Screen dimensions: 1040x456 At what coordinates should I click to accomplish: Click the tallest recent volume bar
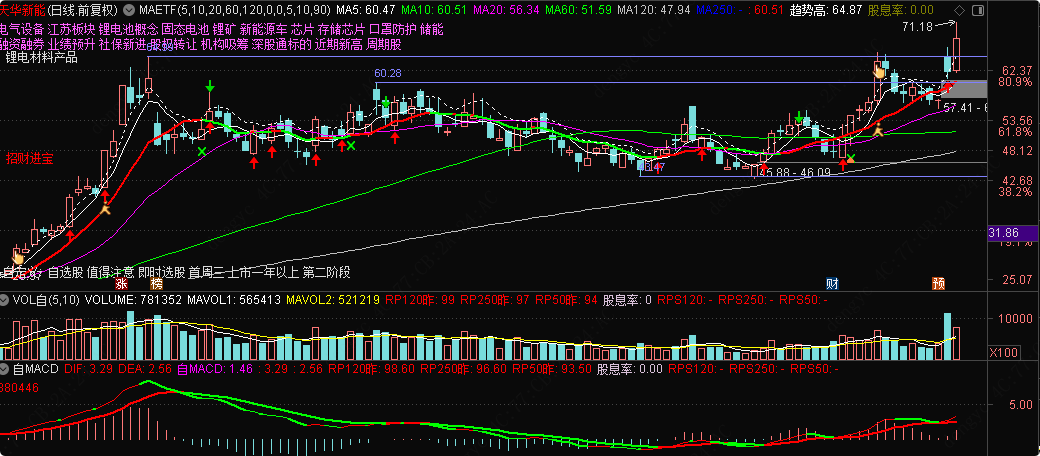(x=947, y=336)
